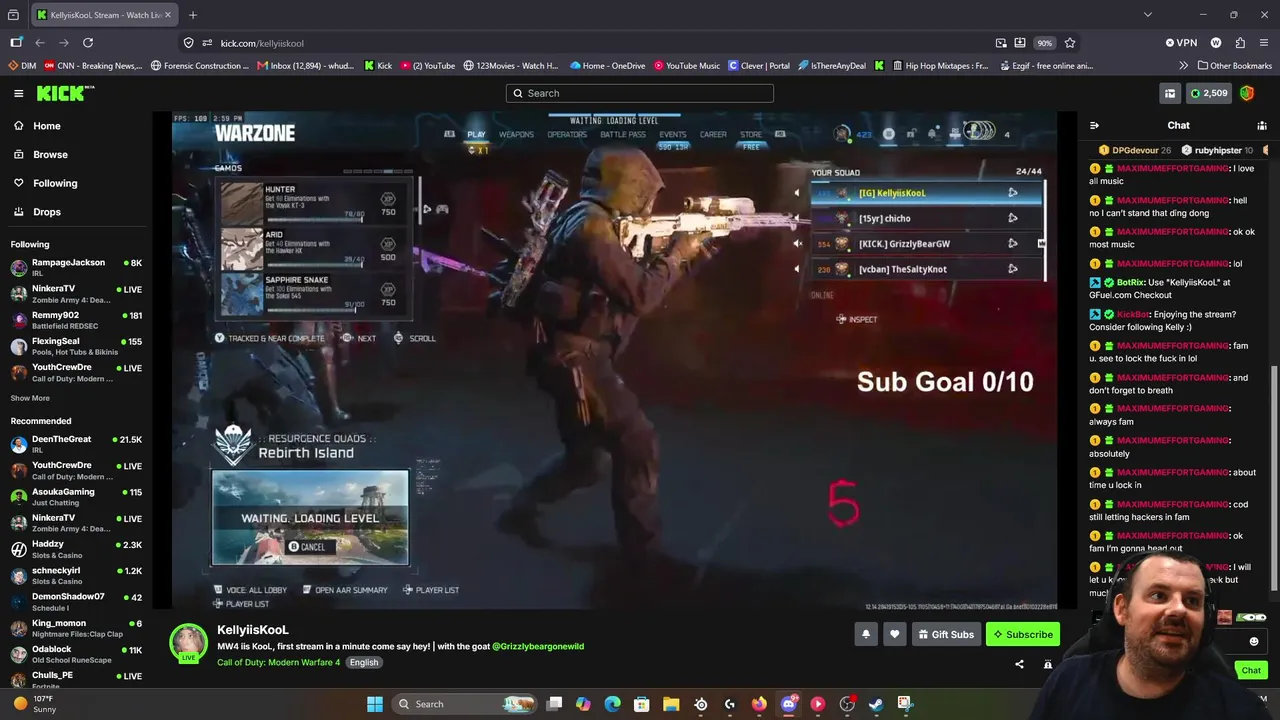Open the CNN Breaking News bookmark
This screenshot has width=1280, height=720.
pyautogui.click(x=93, y=66)
